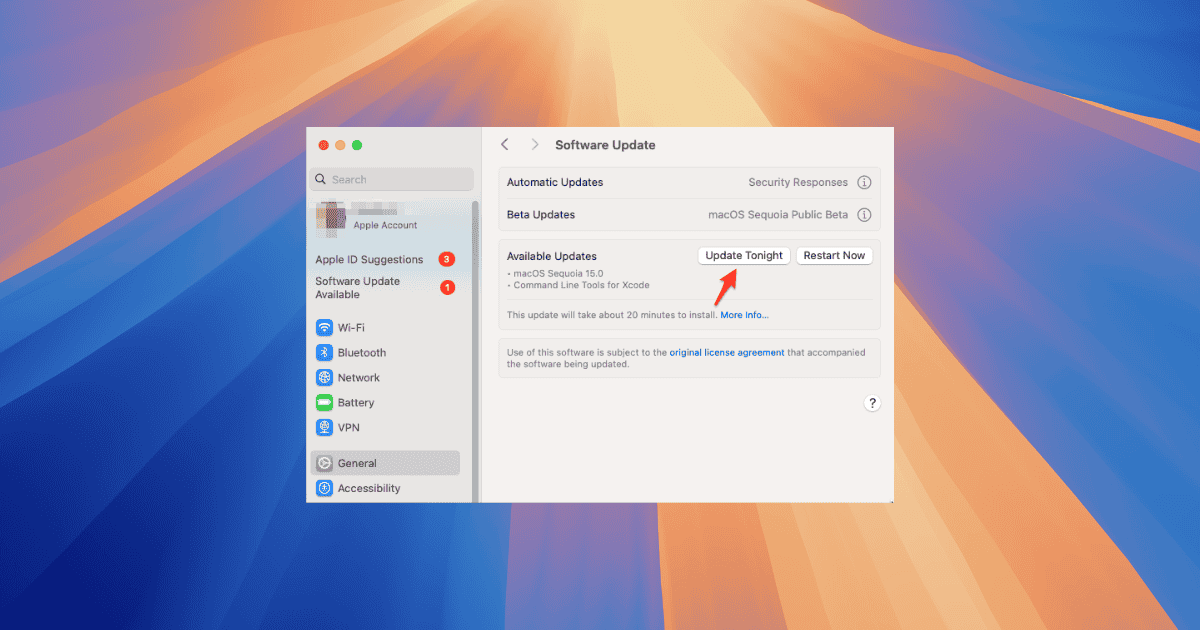Open Network settings via globe icon
Image resolution: width=1200 pixels, height=630 pixels.
point(324,378)
